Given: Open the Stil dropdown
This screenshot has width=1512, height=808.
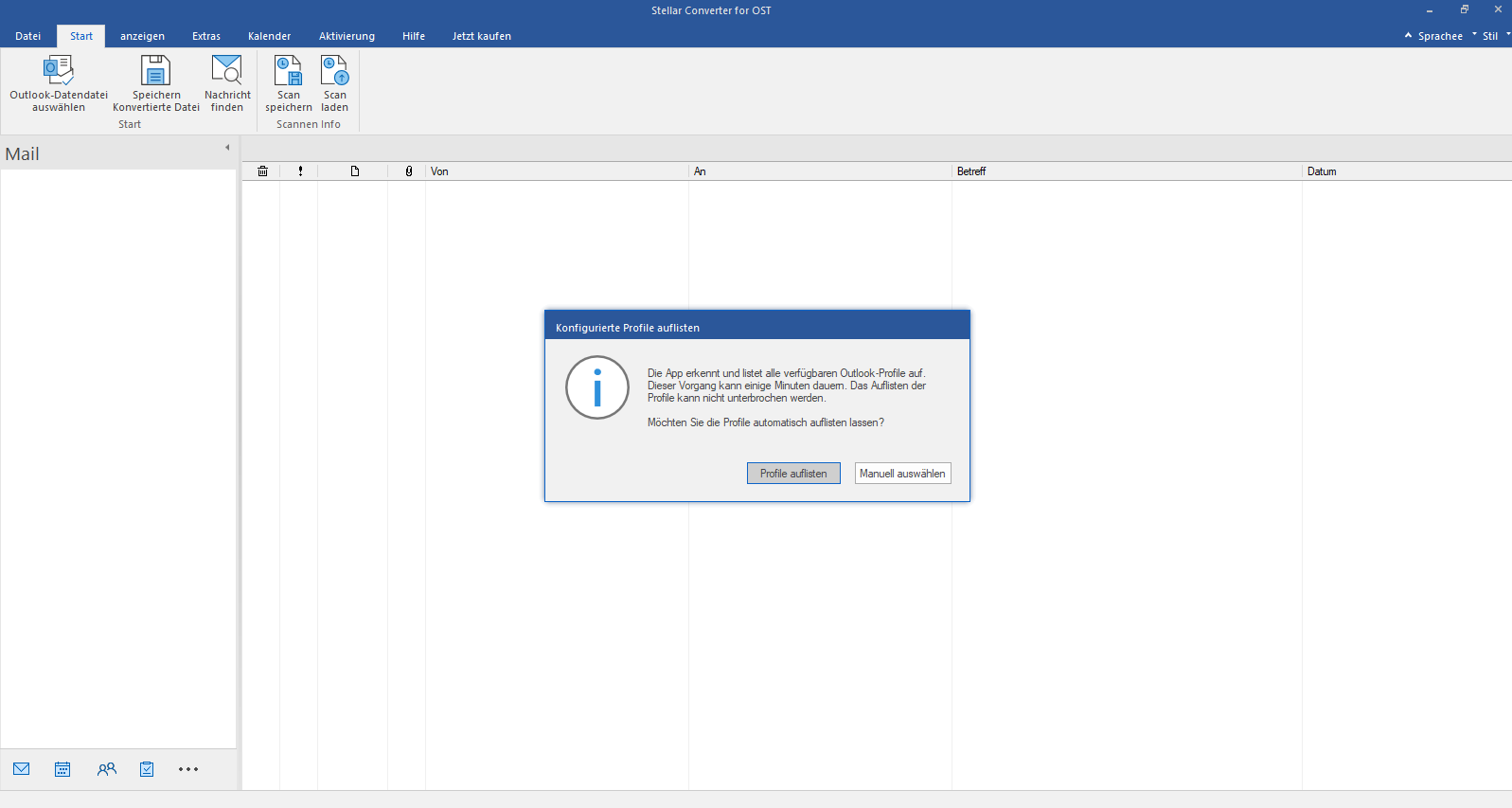Looking at the screenshot, I should click(1496, 36).
